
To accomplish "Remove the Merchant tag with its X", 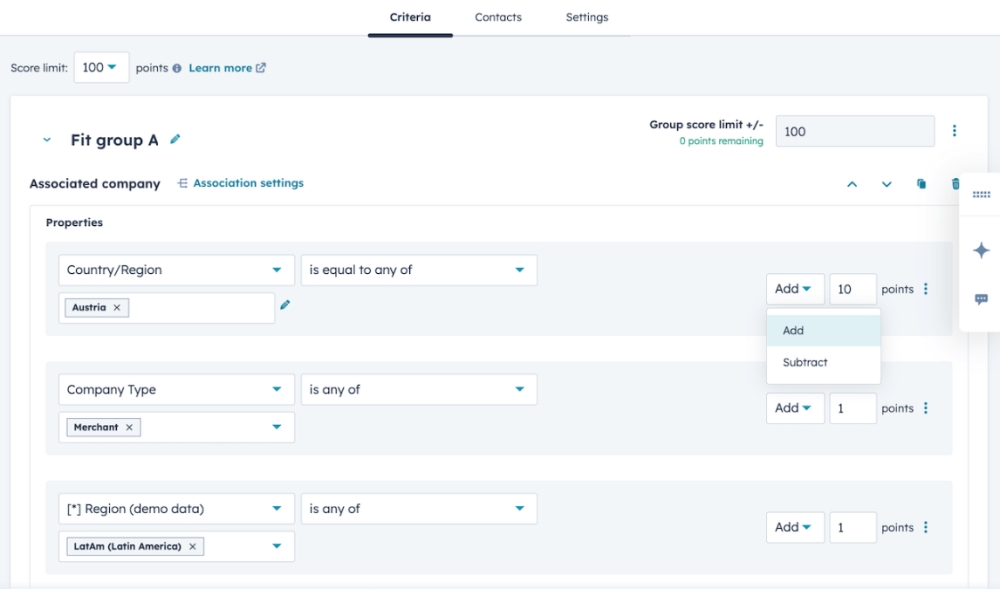I will point(129,427).
